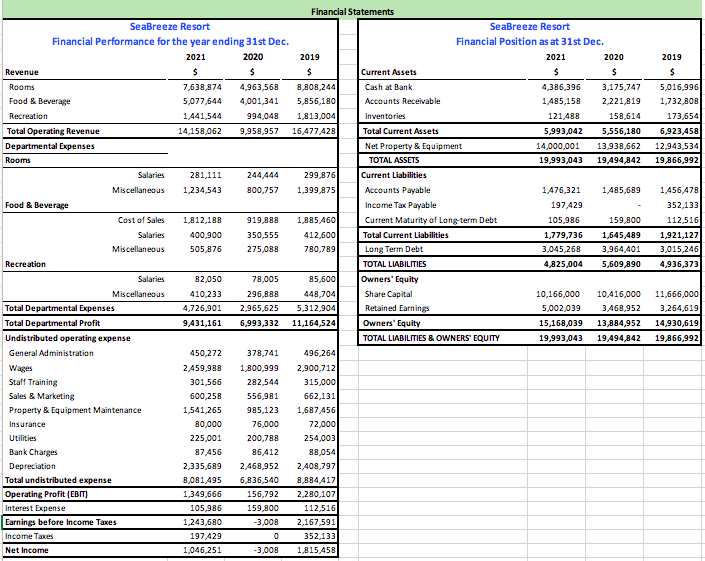Click Interest Expense 2021 value 105,986 in performance table
The image size is (705, 561).
tap(205, 508)
